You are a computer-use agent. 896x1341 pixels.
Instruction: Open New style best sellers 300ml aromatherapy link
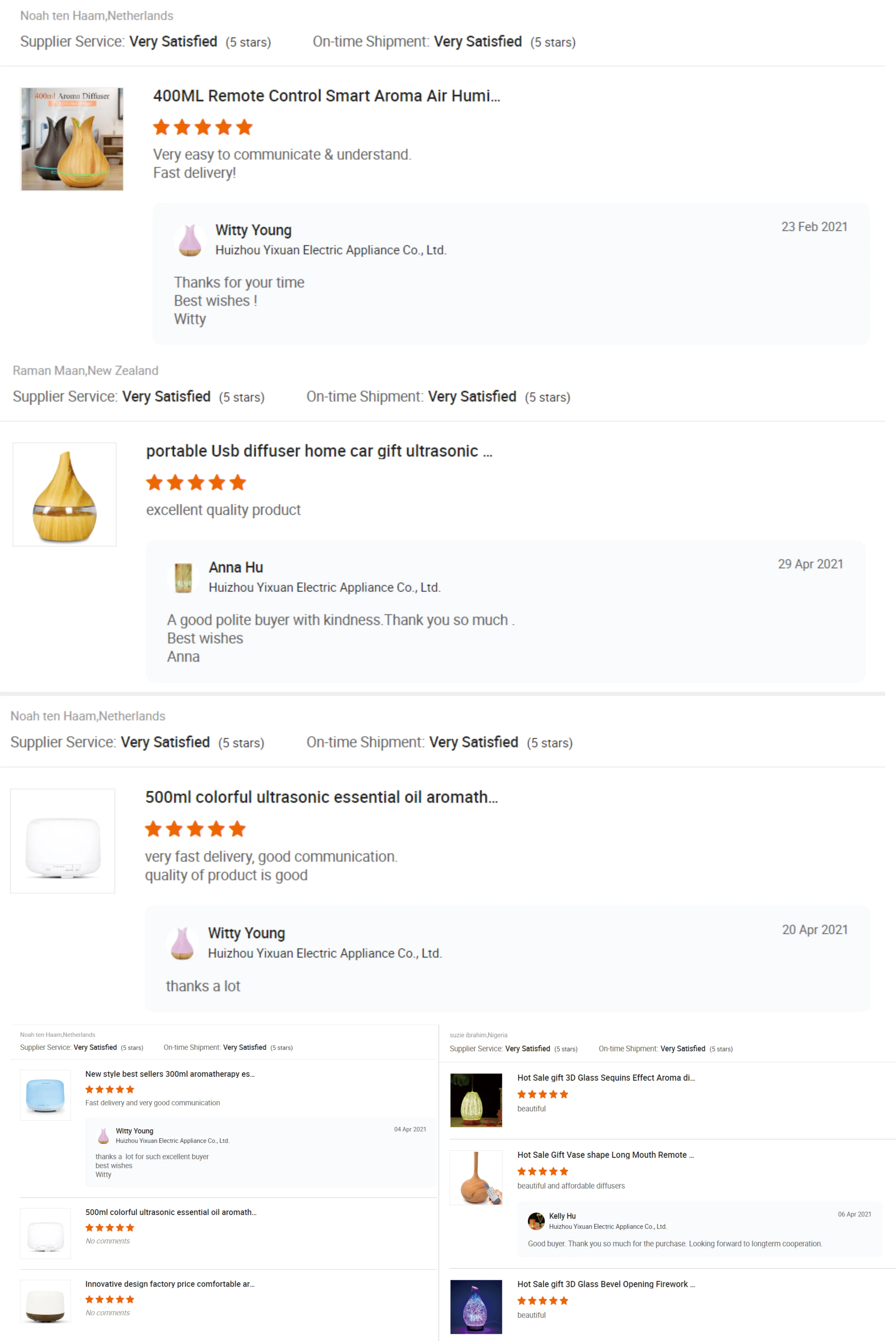[170, 1073]
